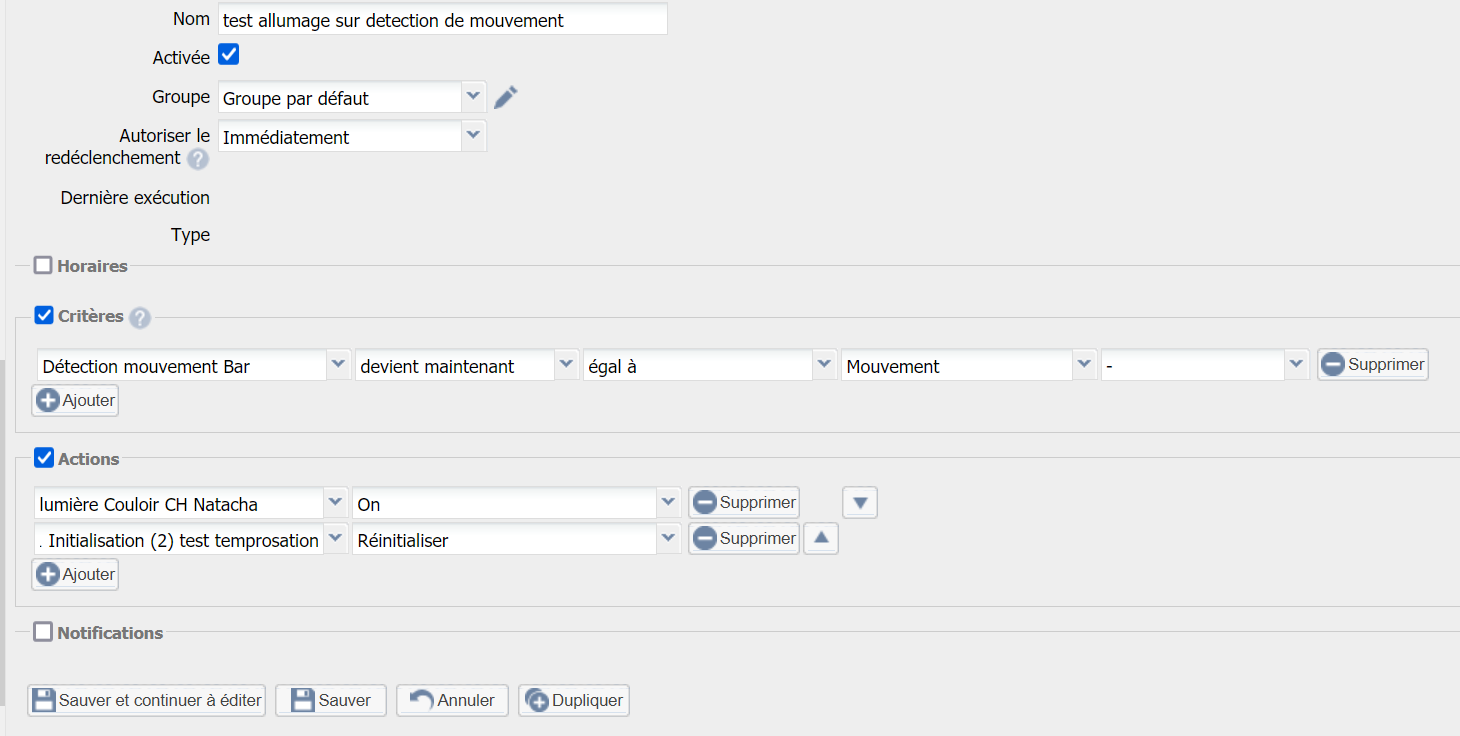Click the pencil icon to edit the group
Screen dimensions: 1460x736
click(x=506, y=98)
